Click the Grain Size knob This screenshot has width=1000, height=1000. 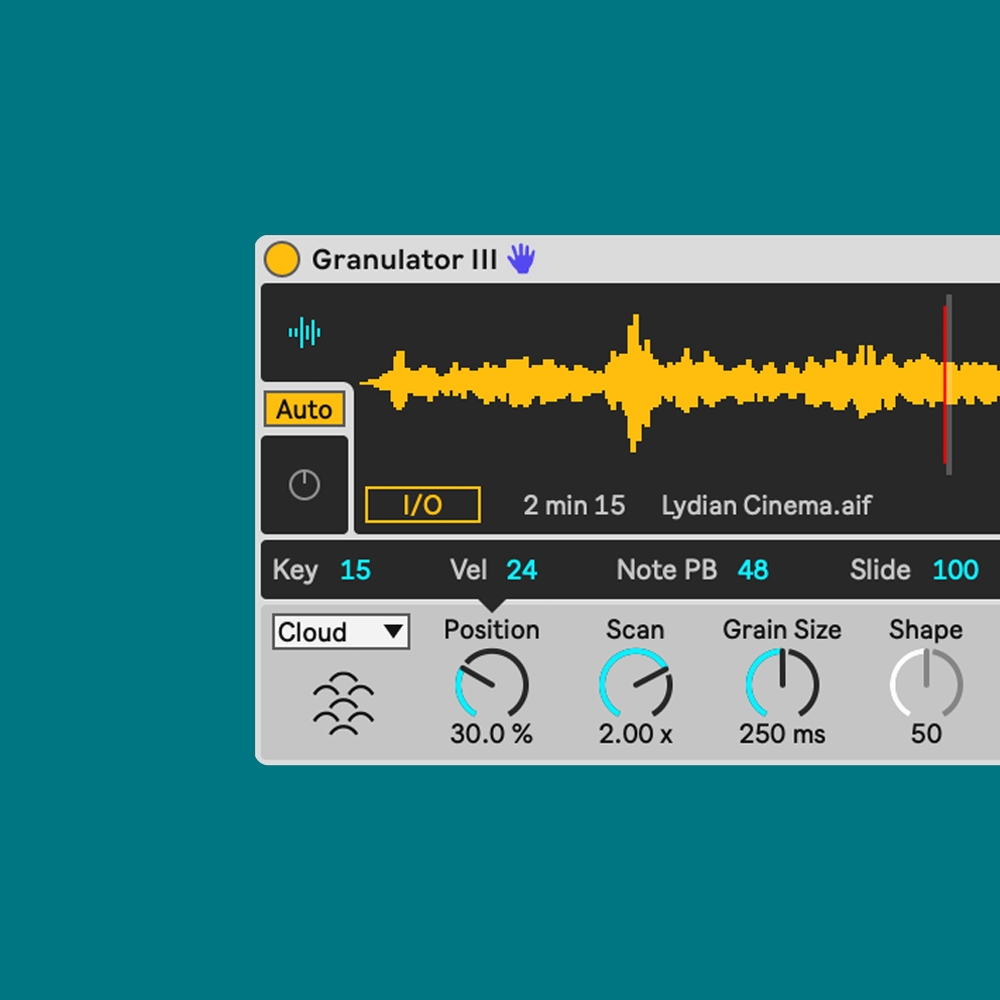click(x=782, y=683)
